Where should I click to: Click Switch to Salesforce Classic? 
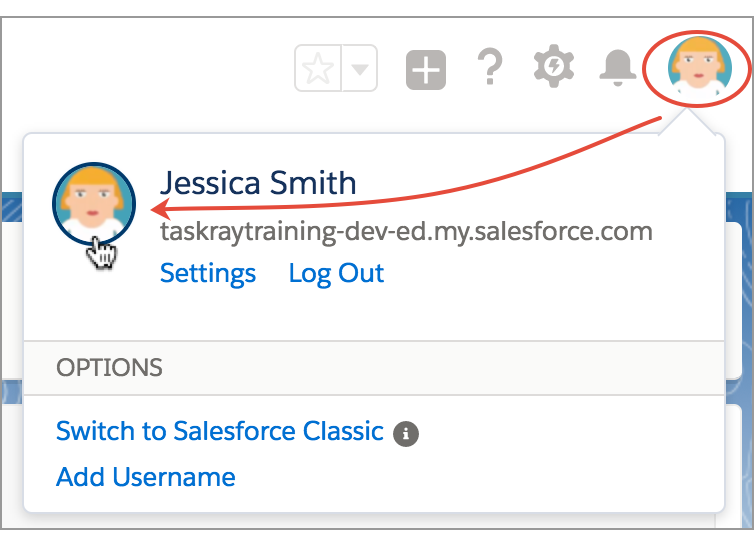(x=220, y=431)
